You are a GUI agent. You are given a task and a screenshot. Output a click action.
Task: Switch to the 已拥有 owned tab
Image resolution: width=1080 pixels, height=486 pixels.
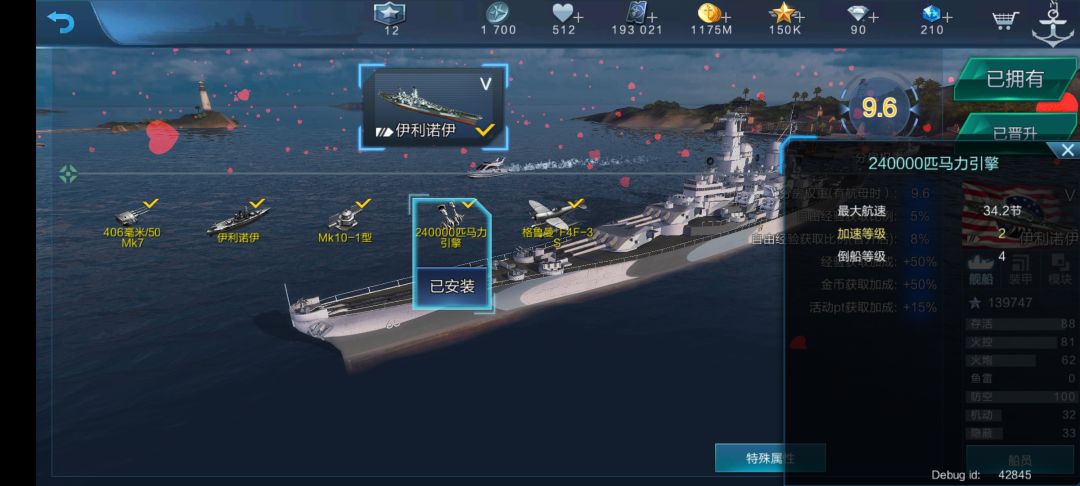click(x=1015, y=79)
